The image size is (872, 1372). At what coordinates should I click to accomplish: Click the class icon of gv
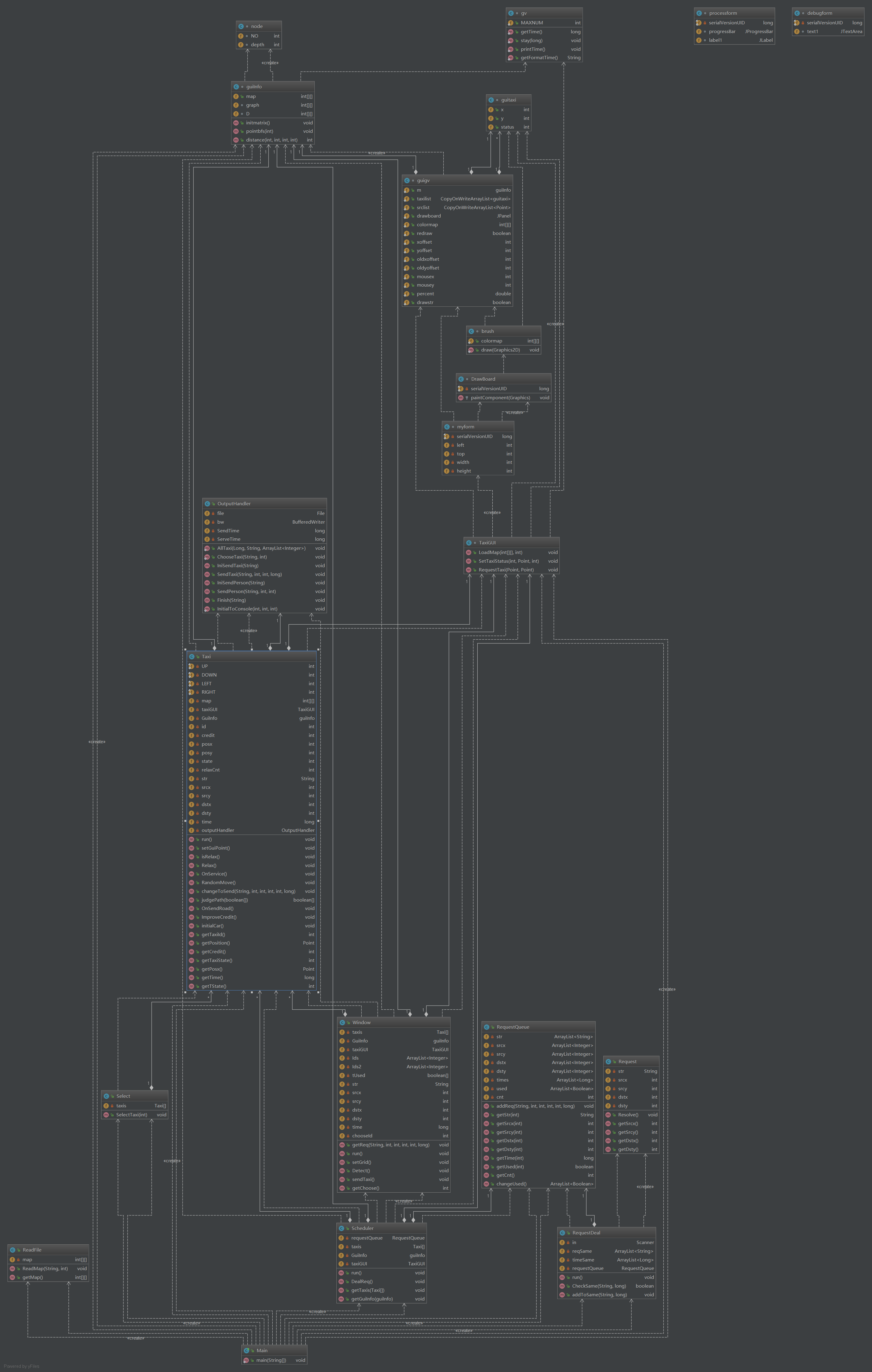pos(511,13)
